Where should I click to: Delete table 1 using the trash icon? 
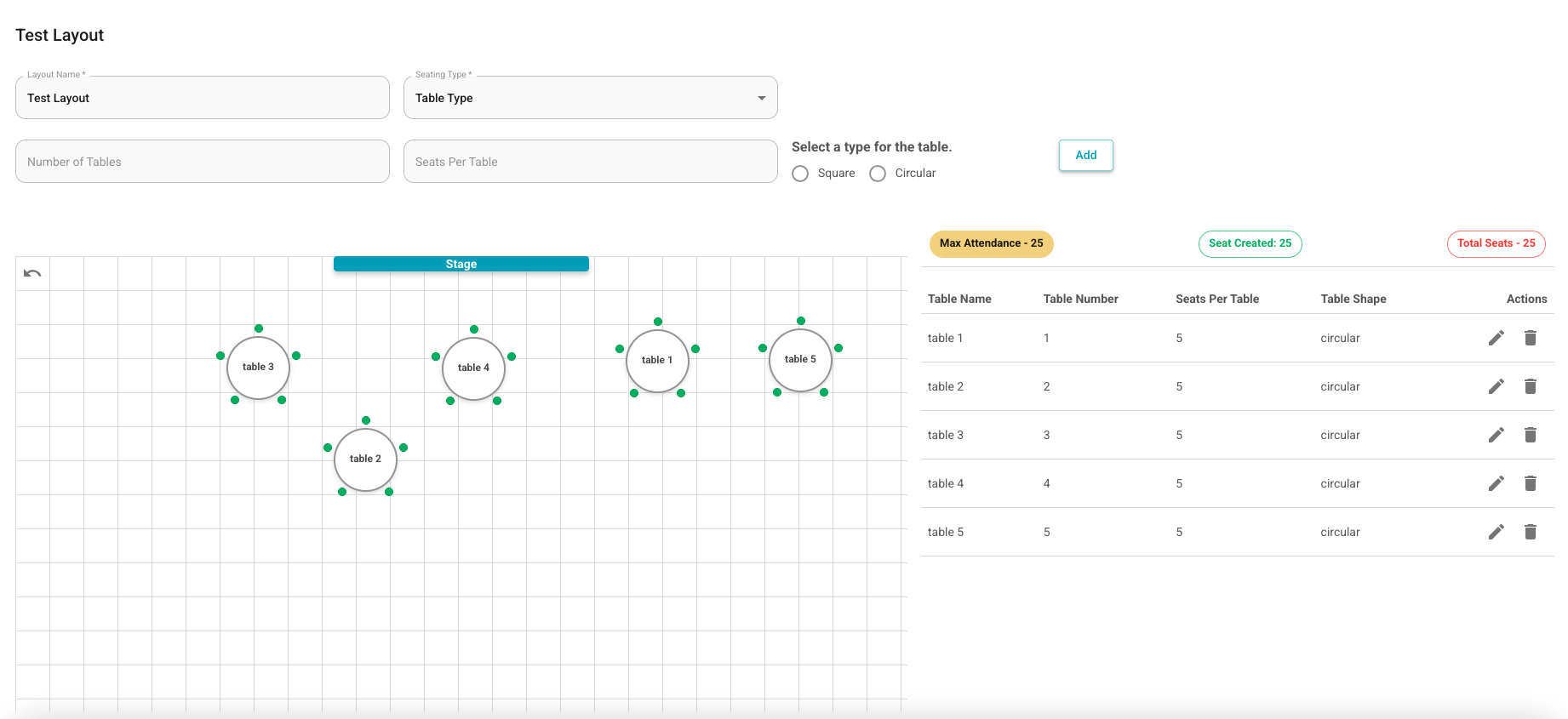[x=1531, y=338]
